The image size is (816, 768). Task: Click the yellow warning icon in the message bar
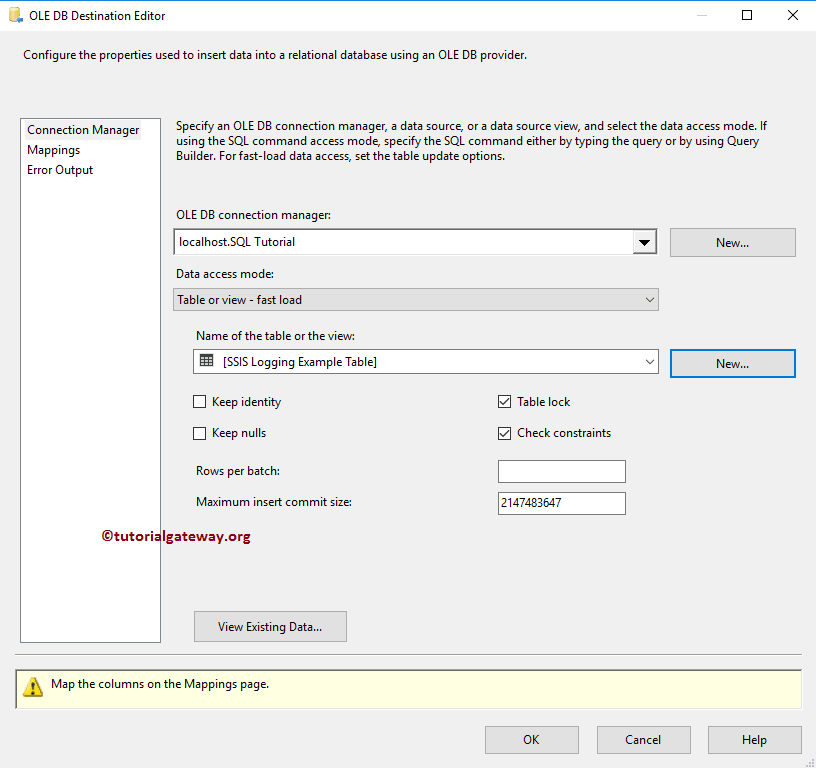pyautogui.click(x=33, y=687)
